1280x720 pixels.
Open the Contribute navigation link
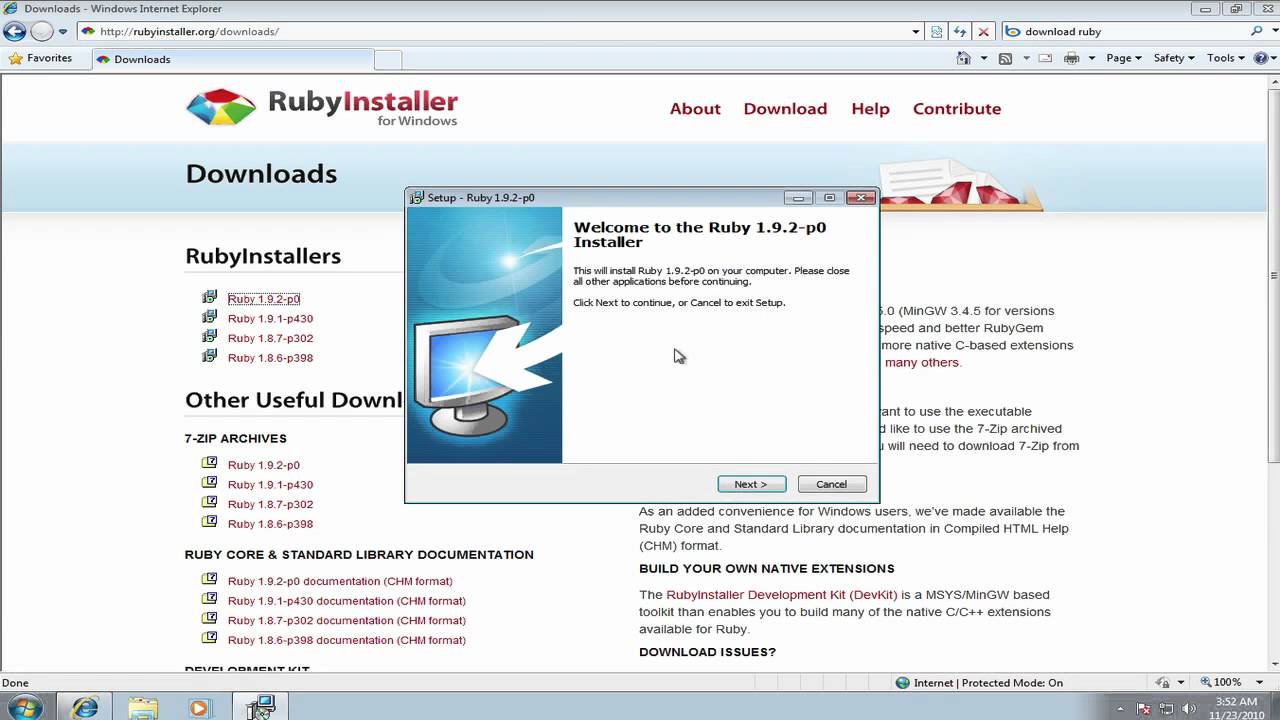(x=957, y=108)
